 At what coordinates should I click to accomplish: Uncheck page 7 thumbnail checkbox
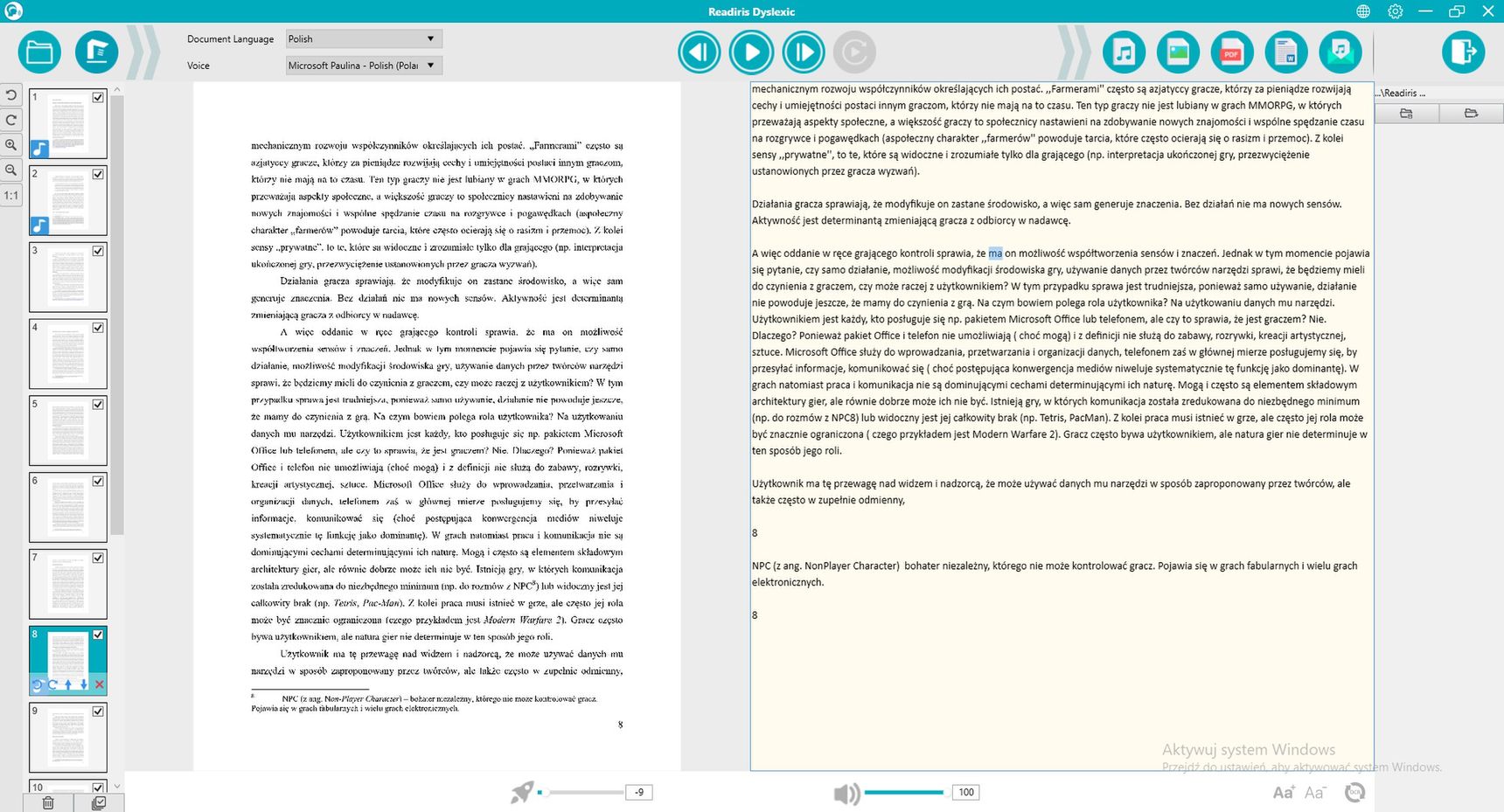[x=98, y=558]
